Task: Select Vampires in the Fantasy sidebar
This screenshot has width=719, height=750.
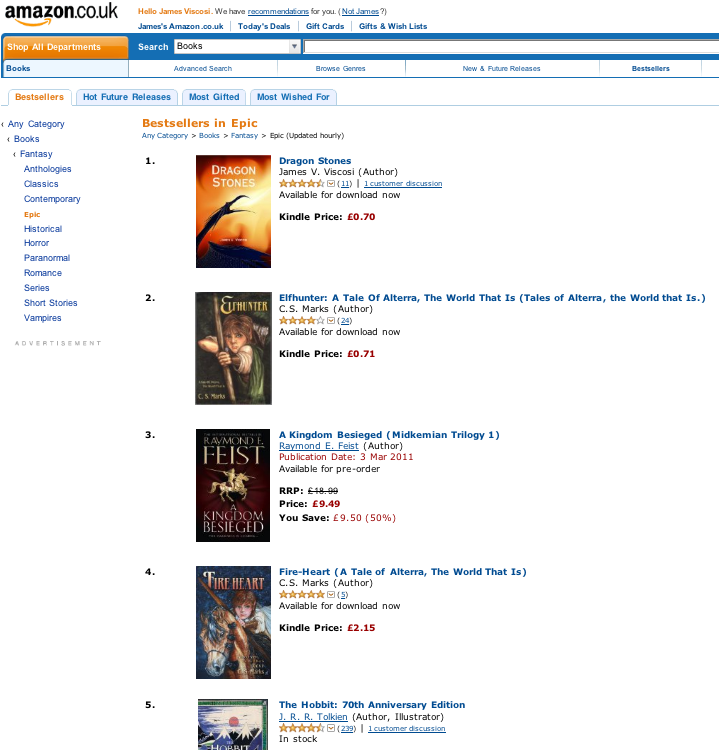Action: (x=42, y=318)
